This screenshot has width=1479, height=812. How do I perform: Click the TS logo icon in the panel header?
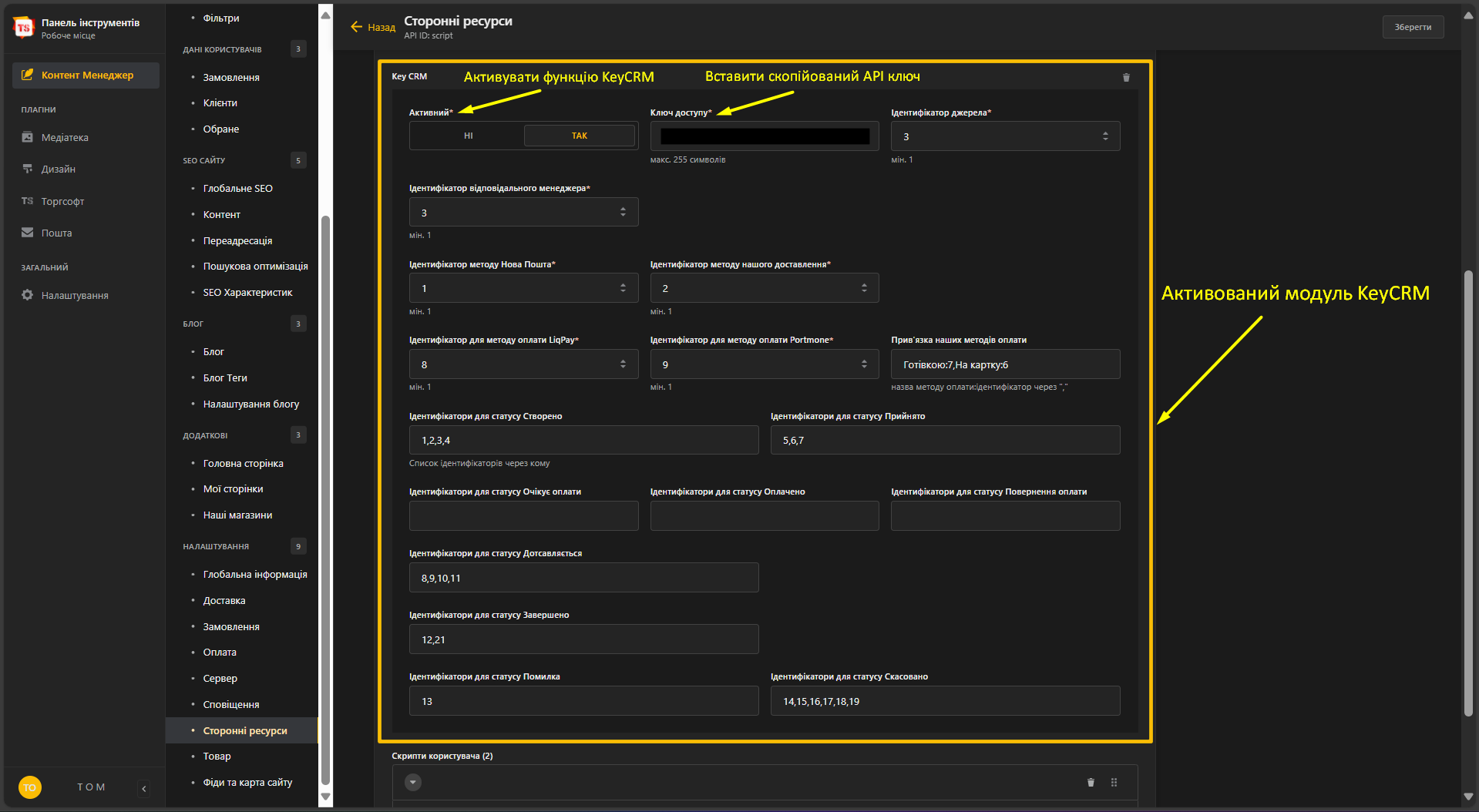[x=24, y=28]
